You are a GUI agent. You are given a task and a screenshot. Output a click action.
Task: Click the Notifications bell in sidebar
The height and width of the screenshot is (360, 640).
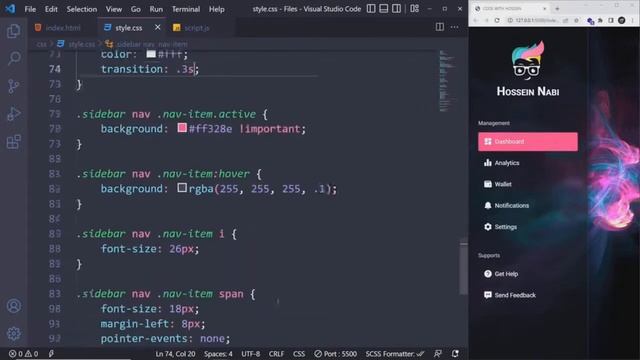click(488, 205)
